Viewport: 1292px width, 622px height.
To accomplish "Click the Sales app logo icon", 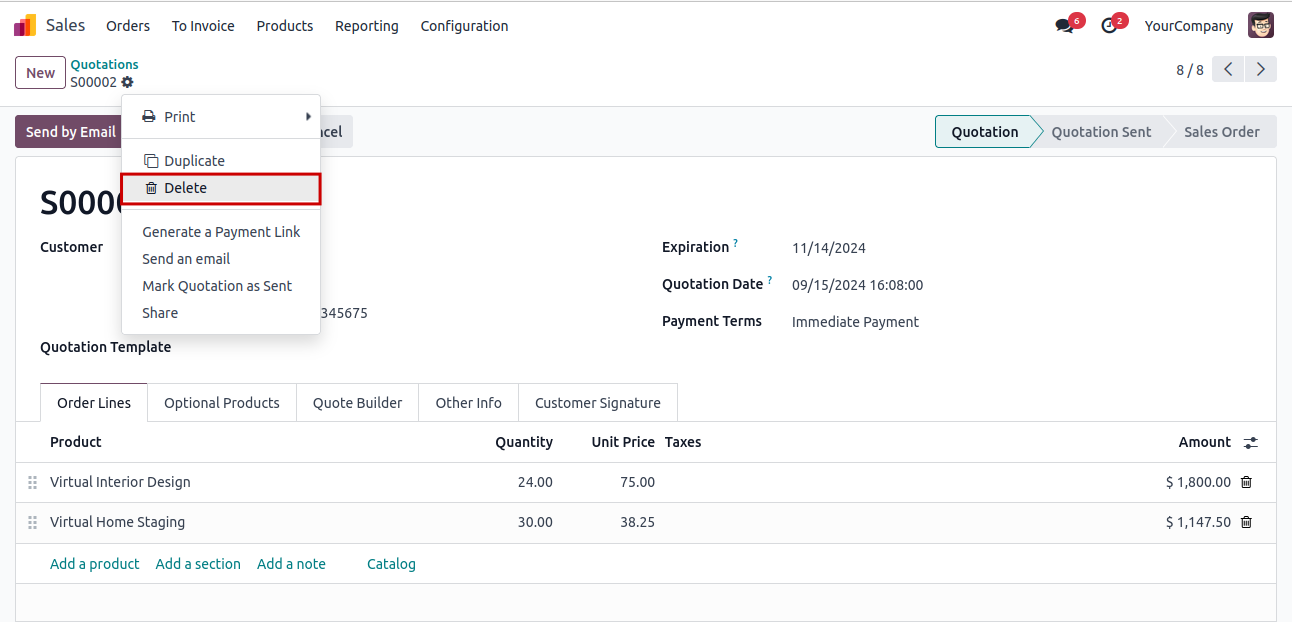I will click(x=25, y=26).
